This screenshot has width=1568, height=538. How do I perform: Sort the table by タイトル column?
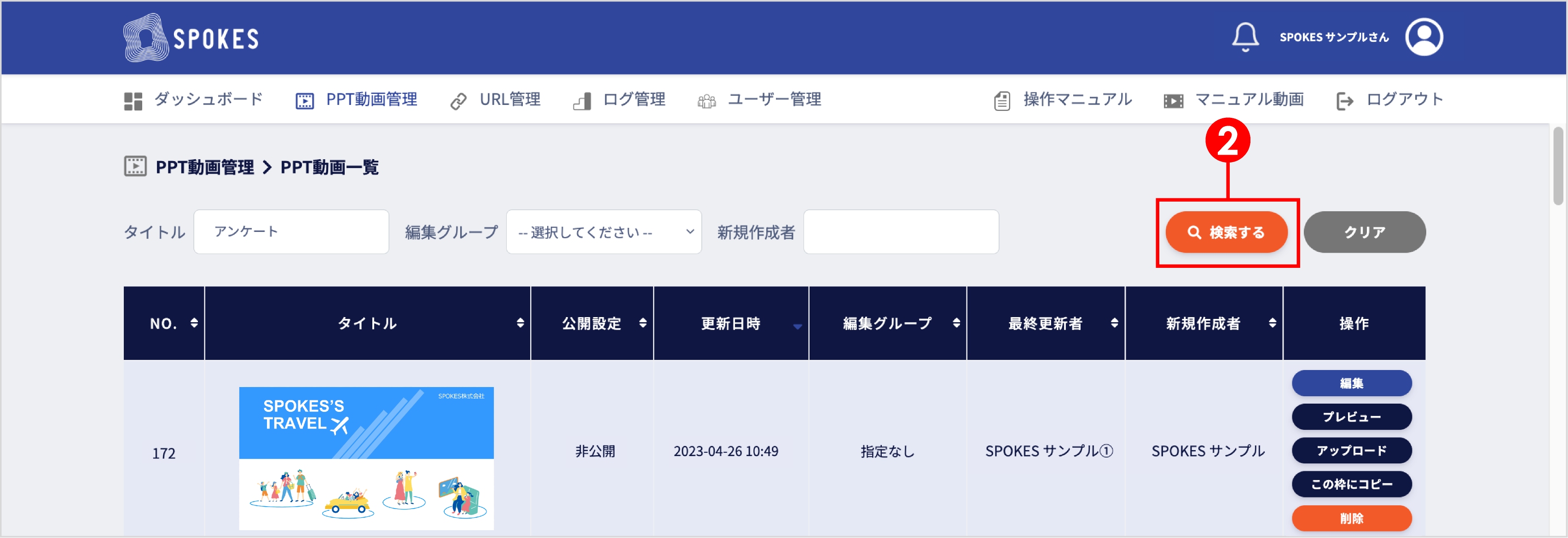click(521, 323)
